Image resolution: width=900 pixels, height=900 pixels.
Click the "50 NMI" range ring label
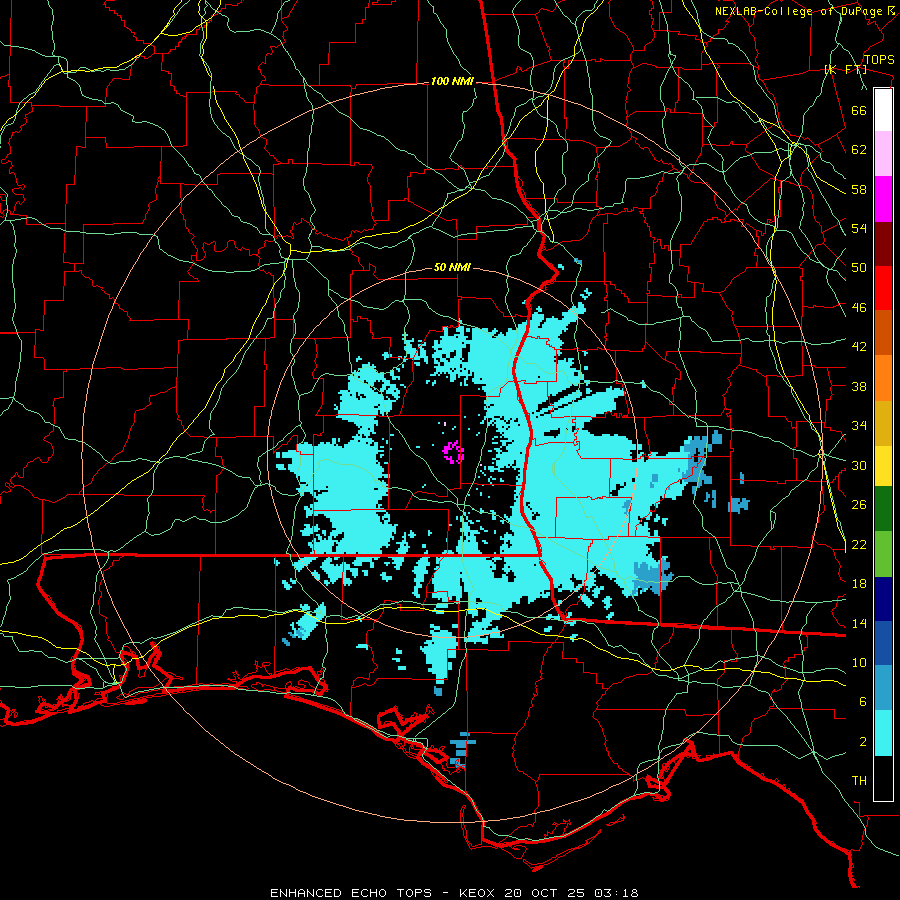pyautogui.click(x=452, y=267)
